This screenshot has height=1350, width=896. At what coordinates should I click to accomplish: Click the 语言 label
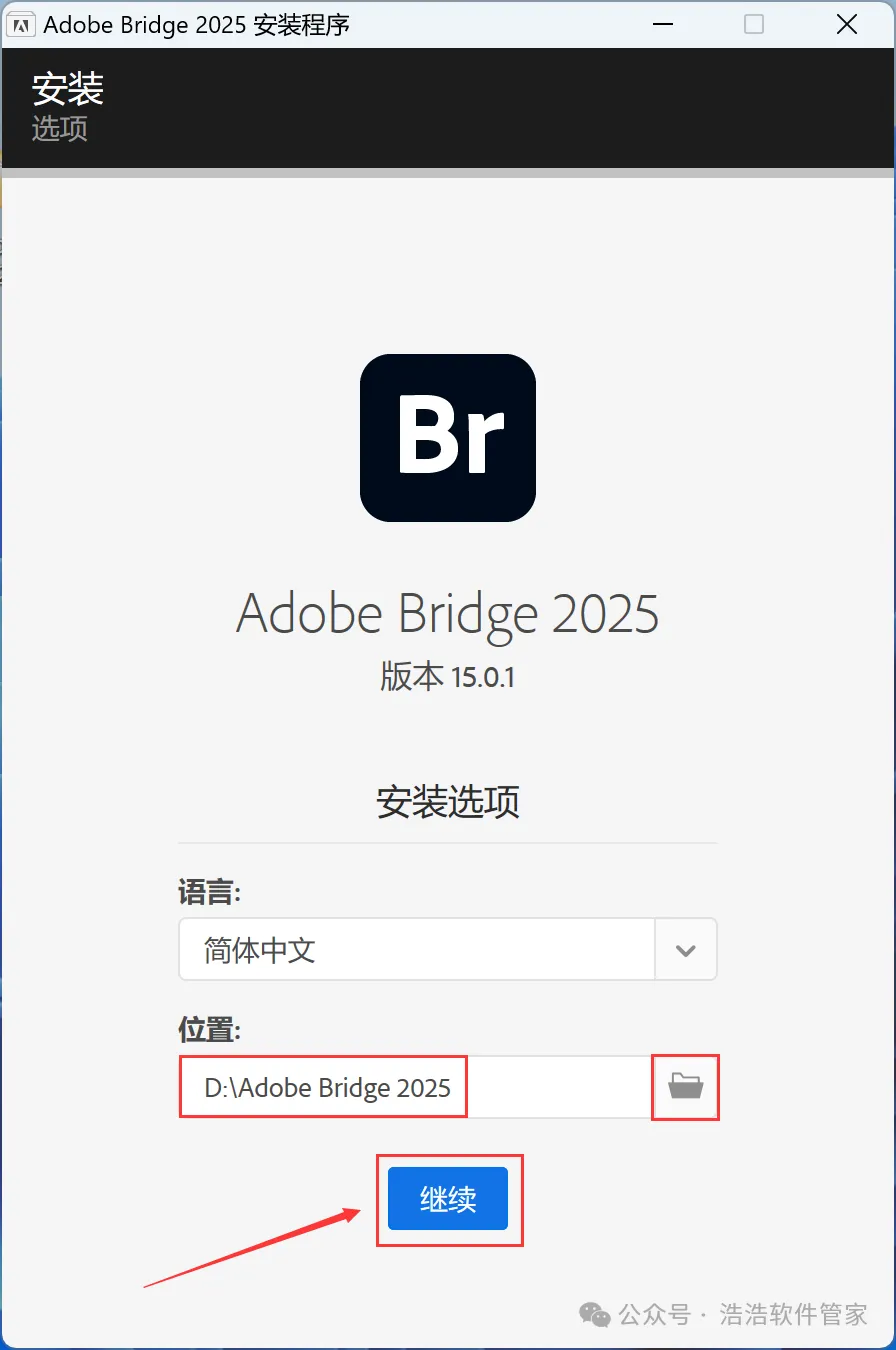click(210, 893)
